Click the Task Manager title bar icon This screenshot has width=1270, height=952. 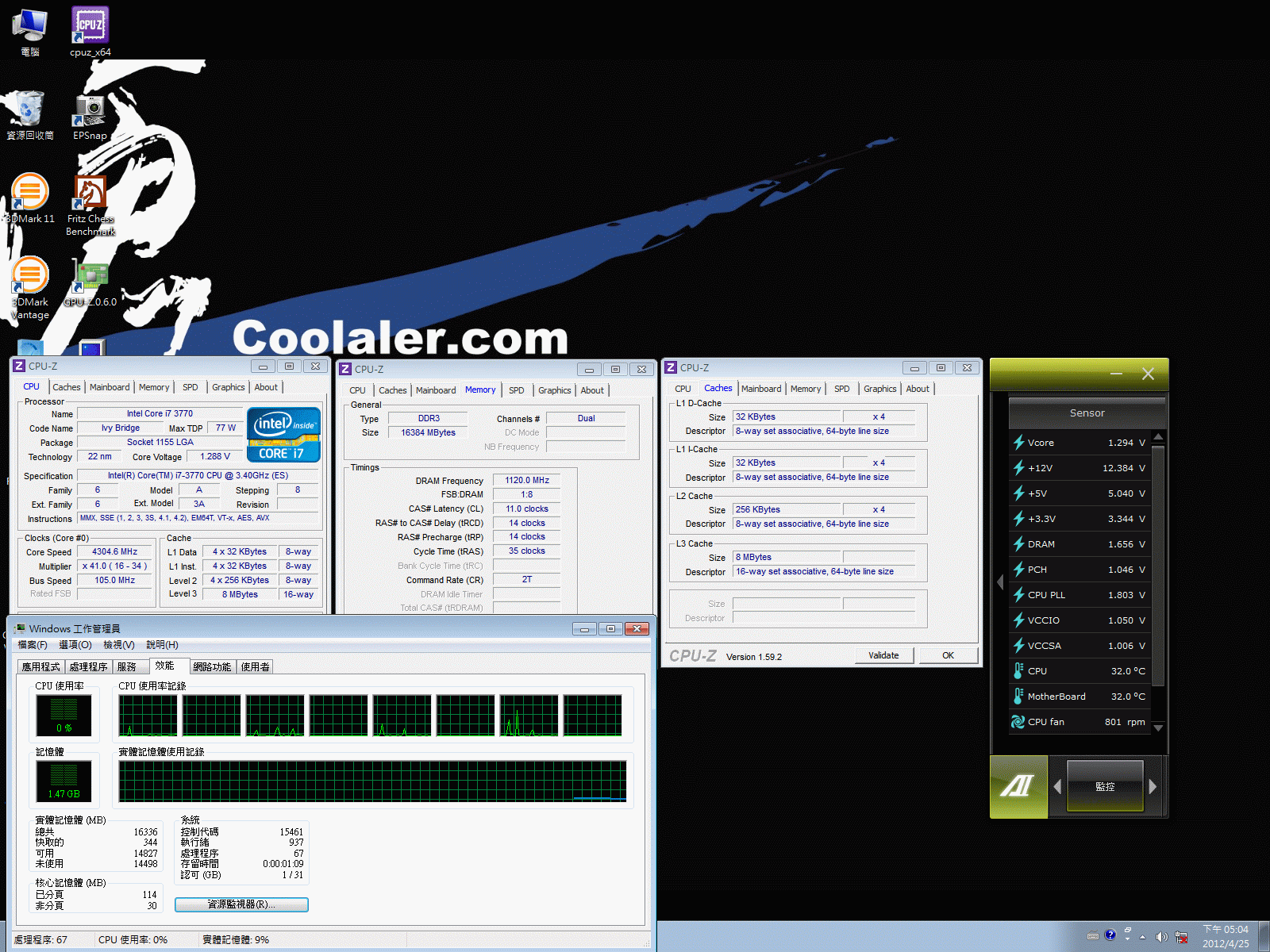20,628
